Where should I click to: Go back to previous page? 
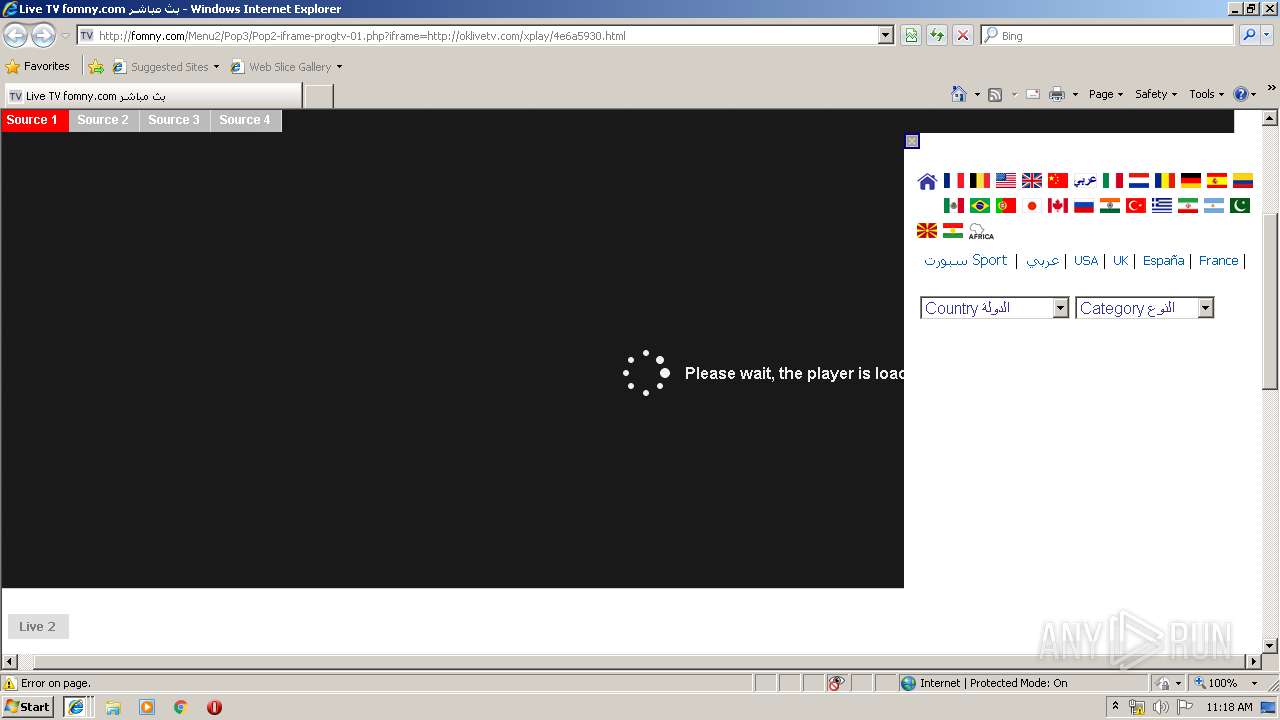click(x=15, y=35)
